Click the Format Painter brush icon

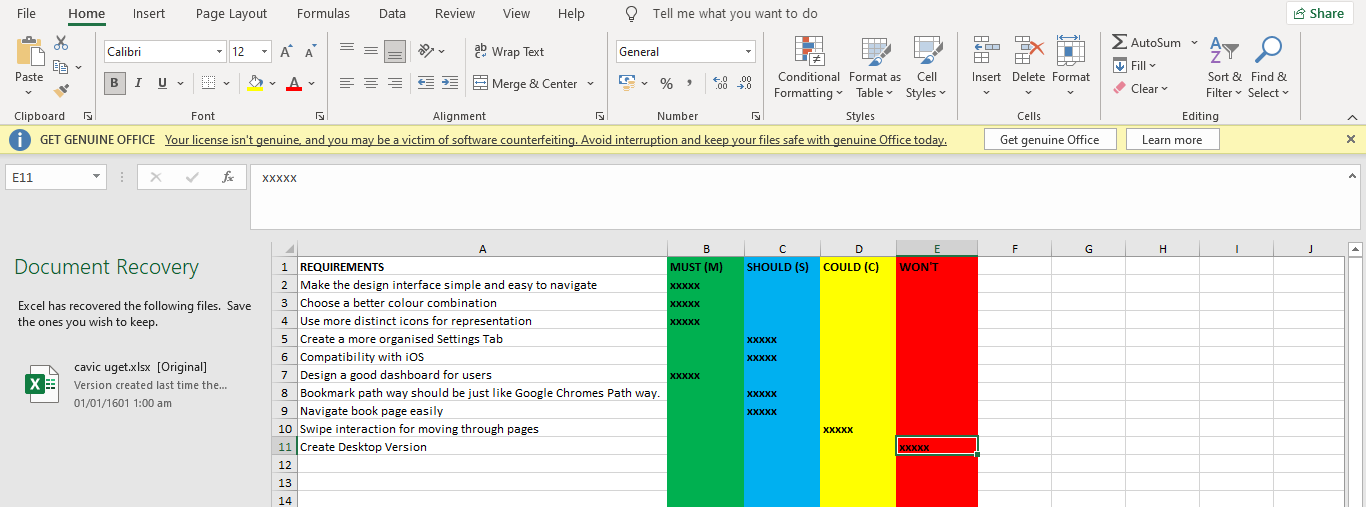pyautogui.click(x=61, y=90)
